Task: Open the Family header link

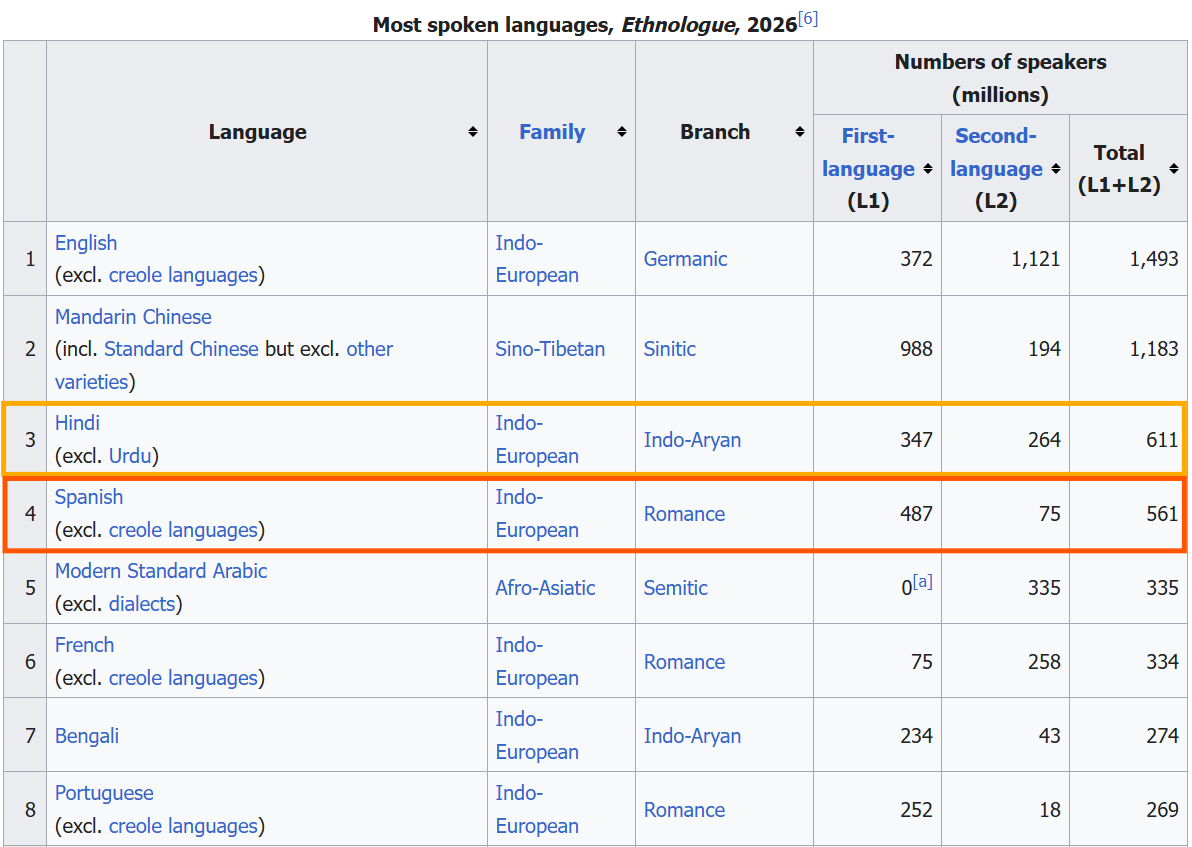Action: 552,132
